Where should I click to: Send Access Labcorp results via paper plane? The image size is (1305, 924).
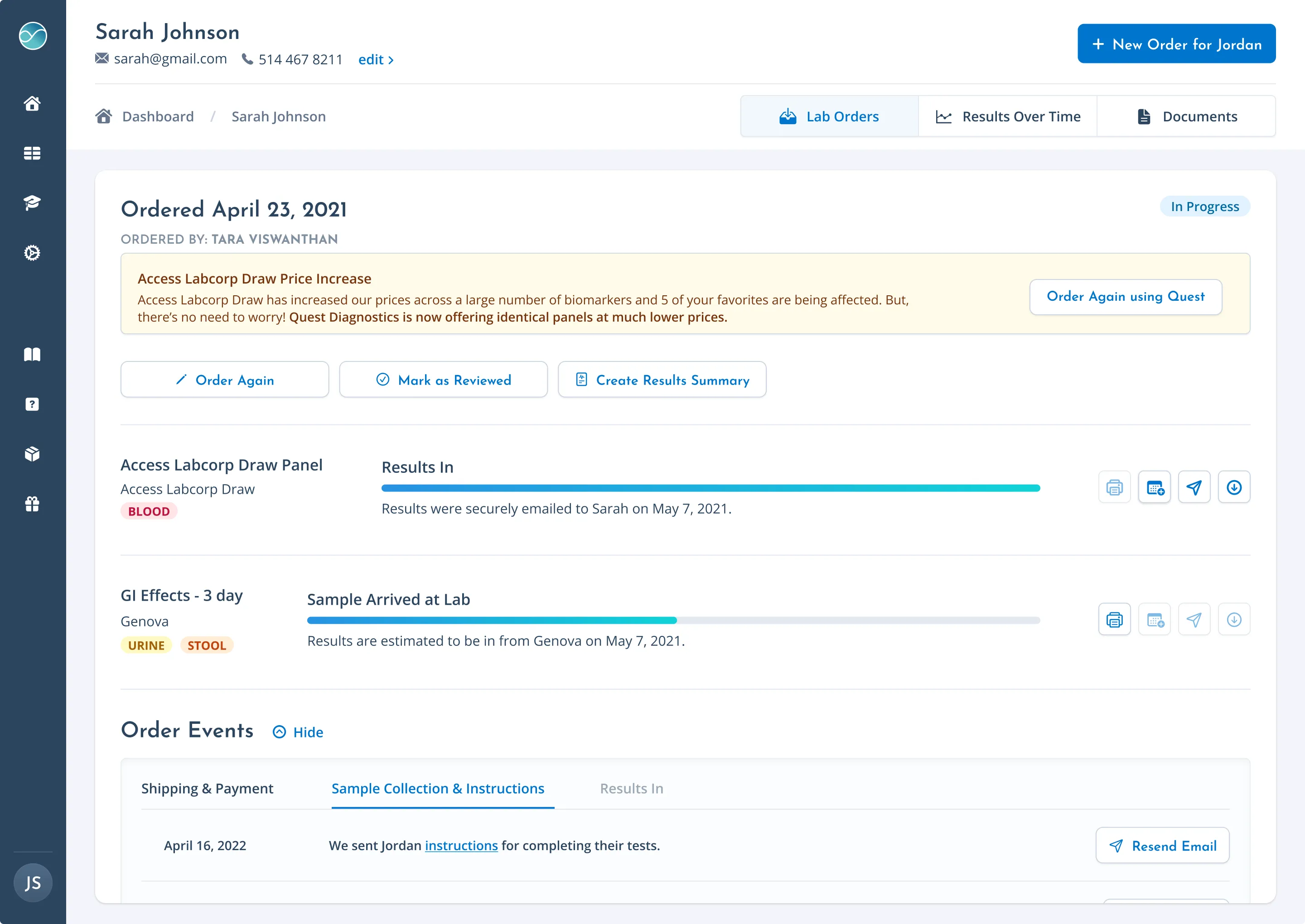[1194, 488]
